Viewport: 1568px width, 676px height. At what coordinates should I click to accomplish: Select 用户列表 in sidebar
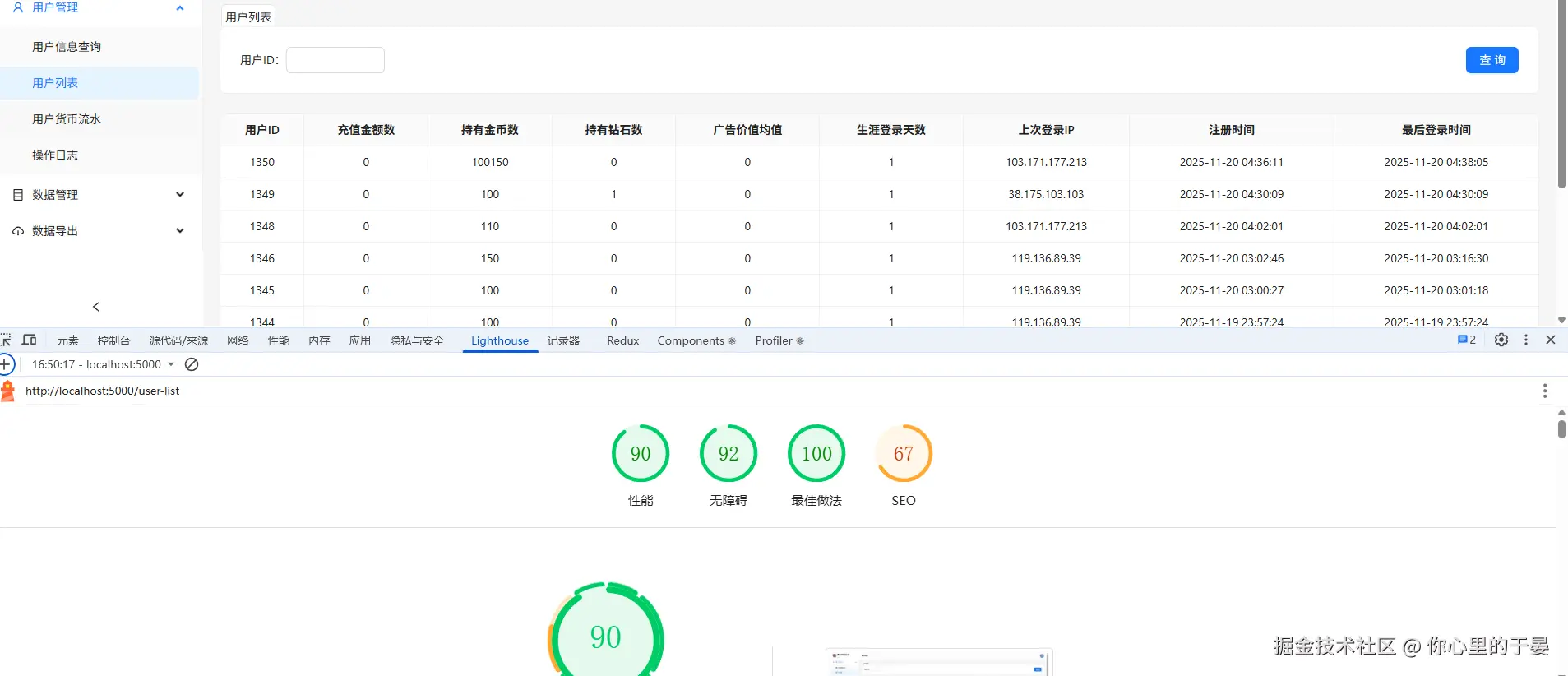(99, 83)
